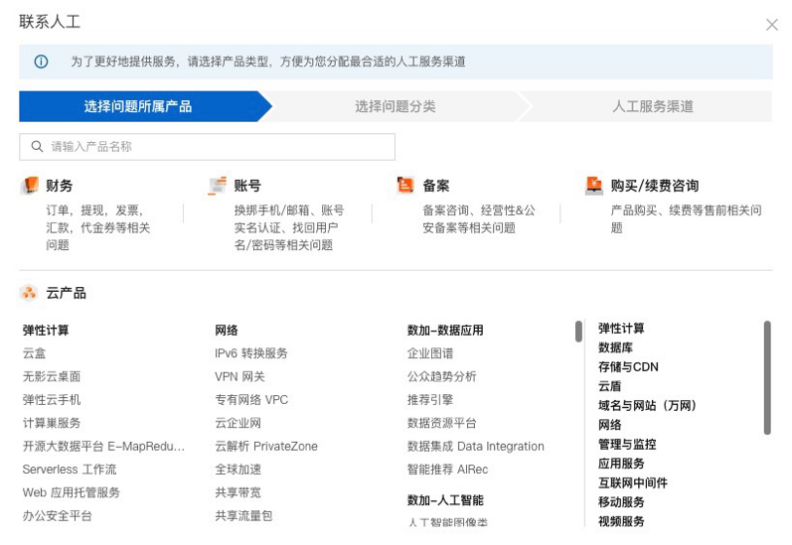Jump to 互联网中间件 in the category index
The width and height of the screenshot is (792, 545).
click(633, 482)
